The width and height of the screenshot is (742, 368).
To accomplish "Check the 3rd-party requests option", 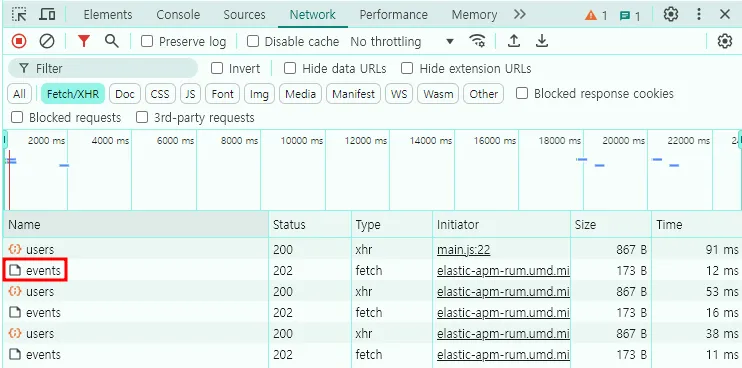I will coord(142,117).
